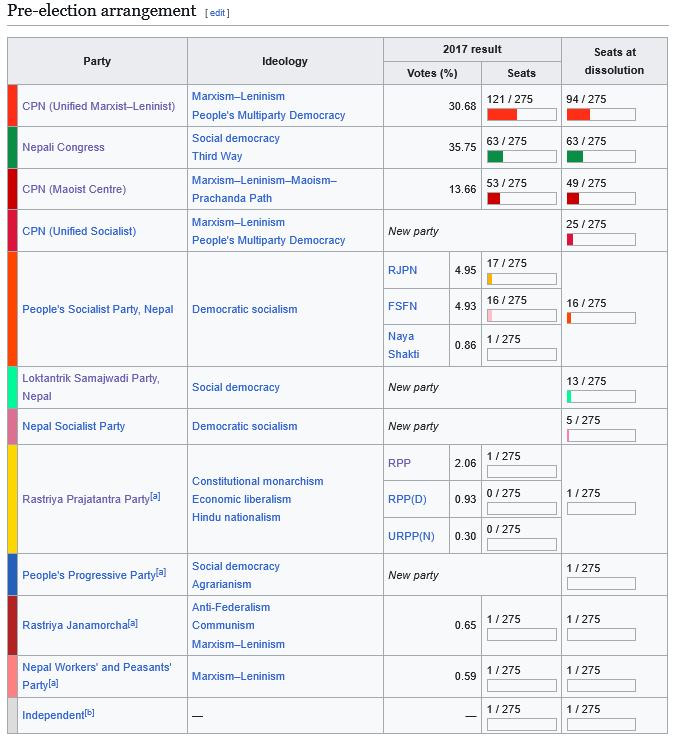Open Anti-Federalism ideology link
The image size is (673, 740).
tap(231, 607)
